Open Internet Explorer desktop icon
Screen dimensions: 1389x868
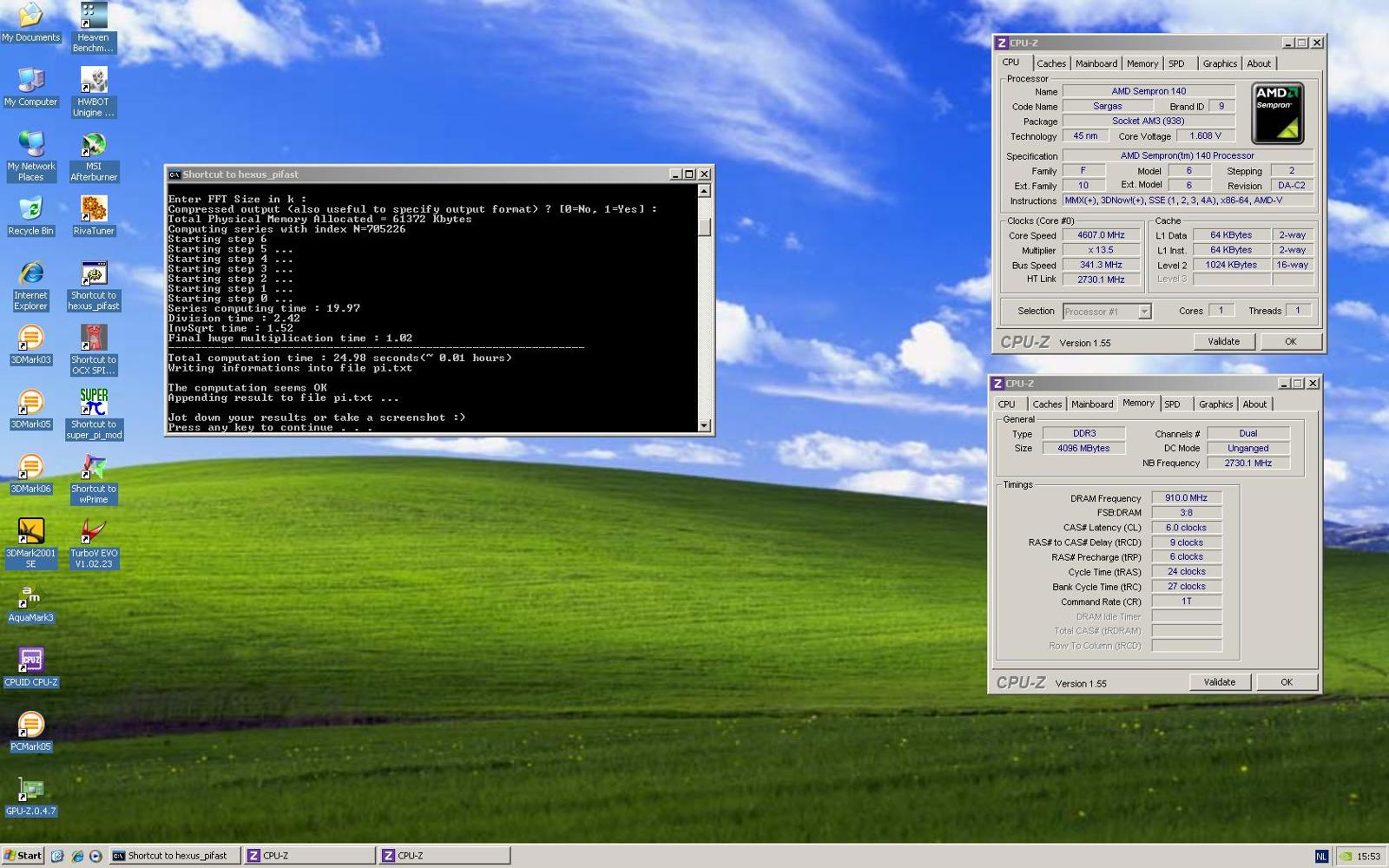(x=30, y=286)
